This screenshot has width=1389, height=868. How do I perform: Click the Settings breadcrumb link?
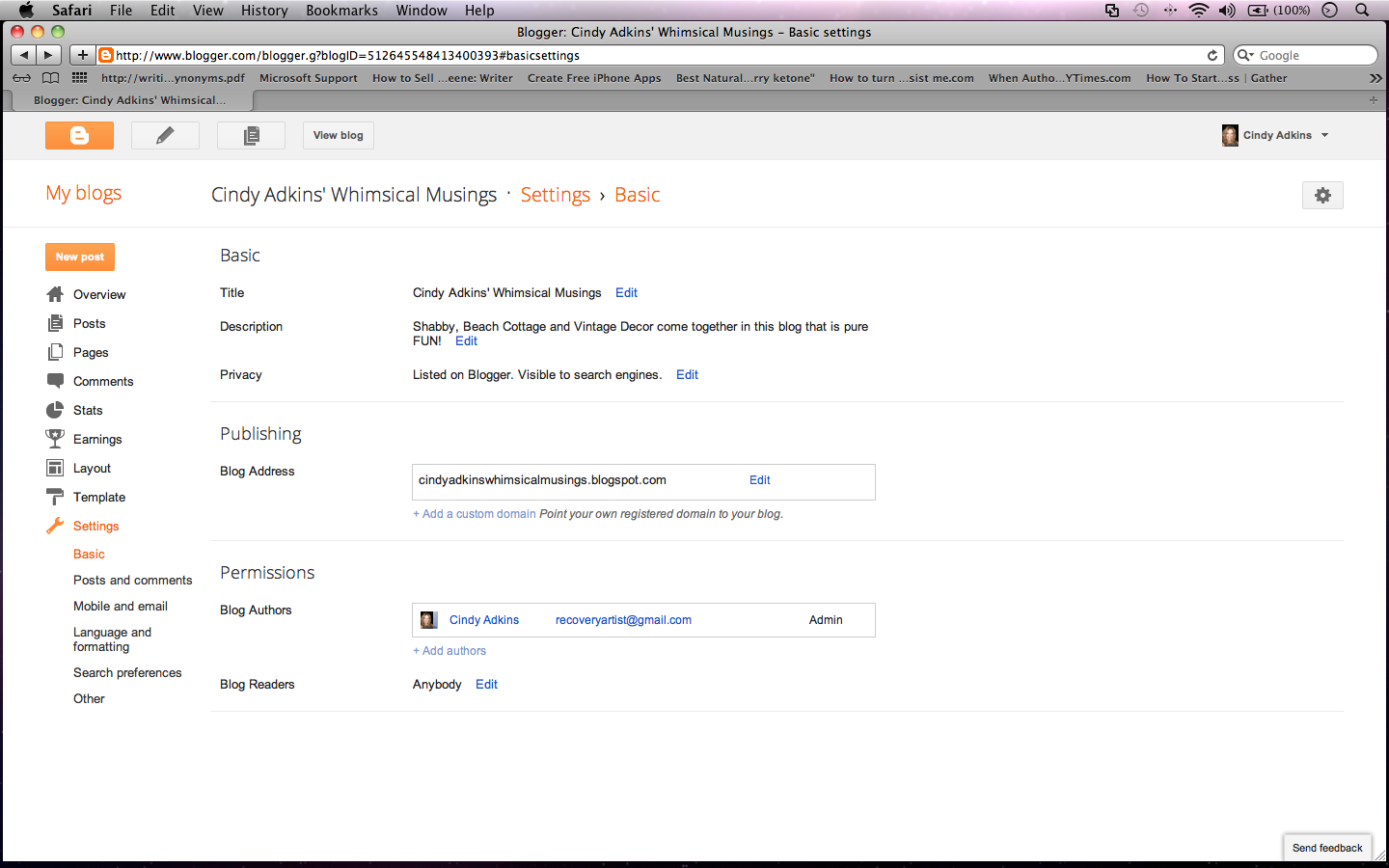556,195
